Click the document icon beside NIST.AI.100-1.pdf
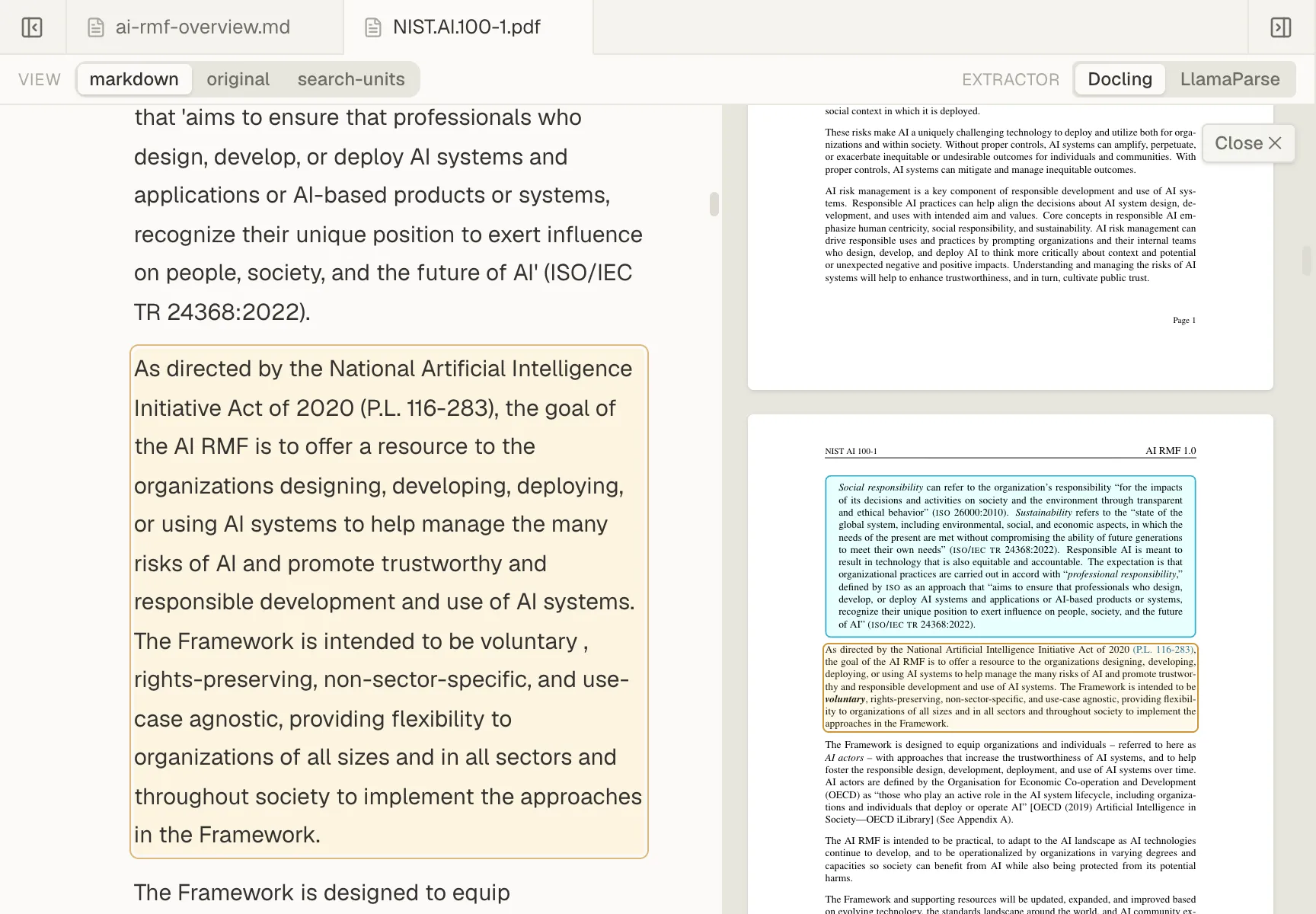Screen dimensions: 1316x914 (373, 27)
